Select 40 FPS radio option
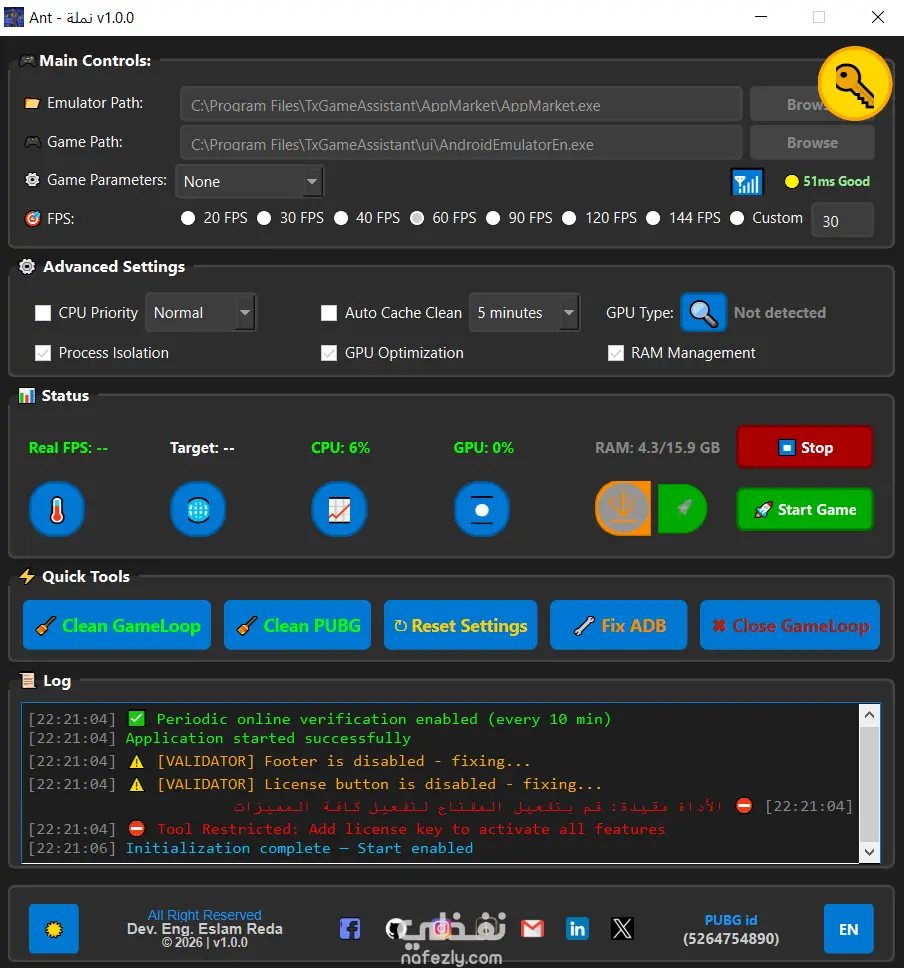904x968 pixels. (367, 218)
